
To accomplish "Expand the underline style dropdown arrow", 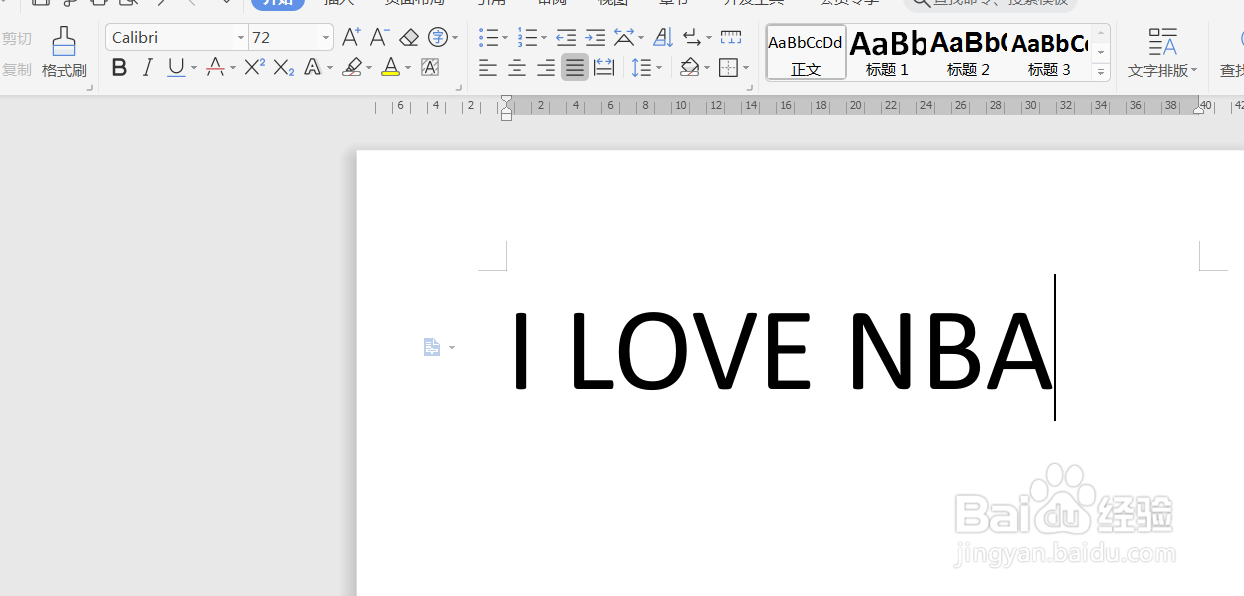I will (x=194, y=69).
